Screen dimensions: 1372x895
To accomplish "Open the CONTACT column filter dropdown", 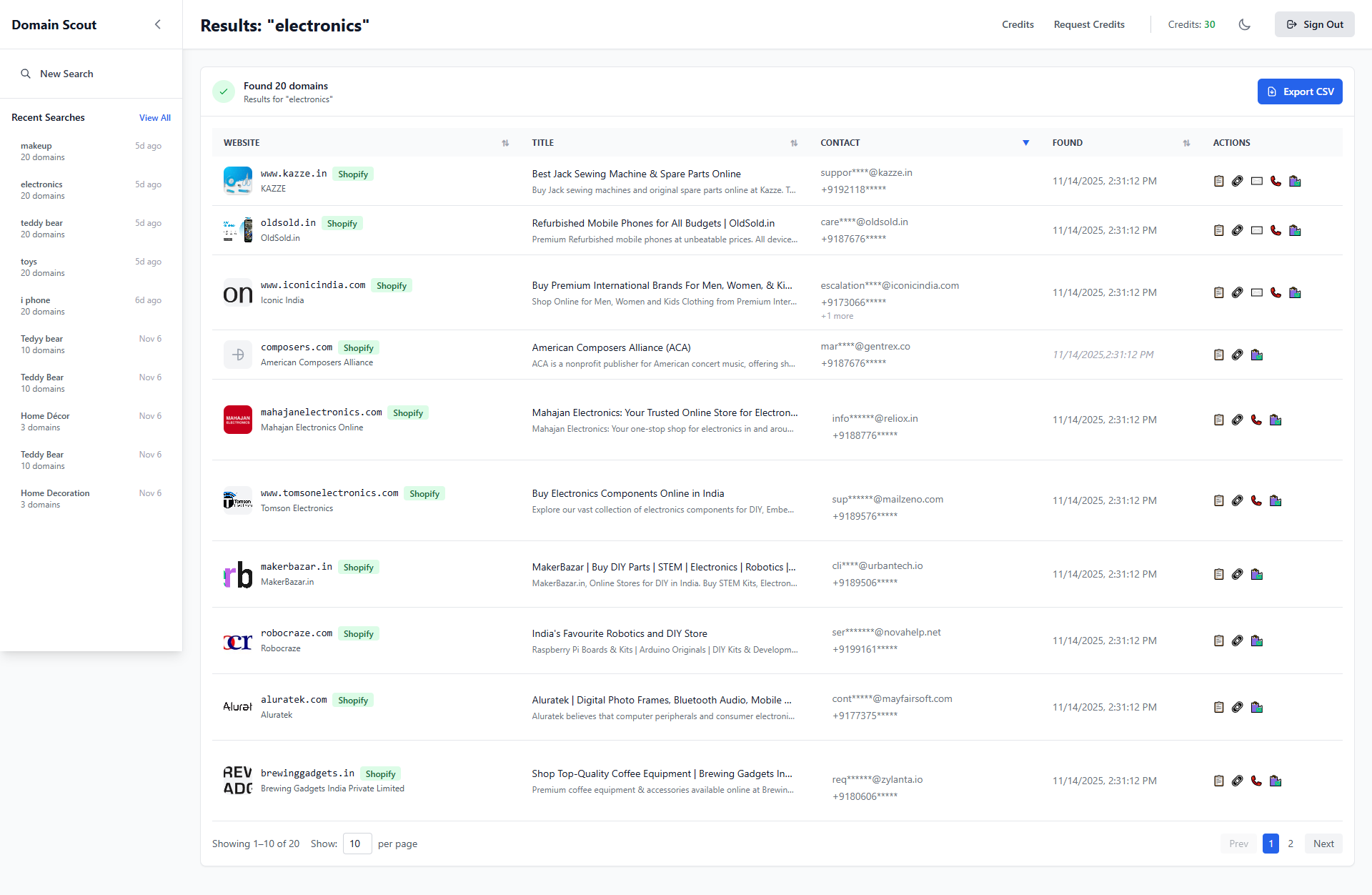I will 1026,143.
